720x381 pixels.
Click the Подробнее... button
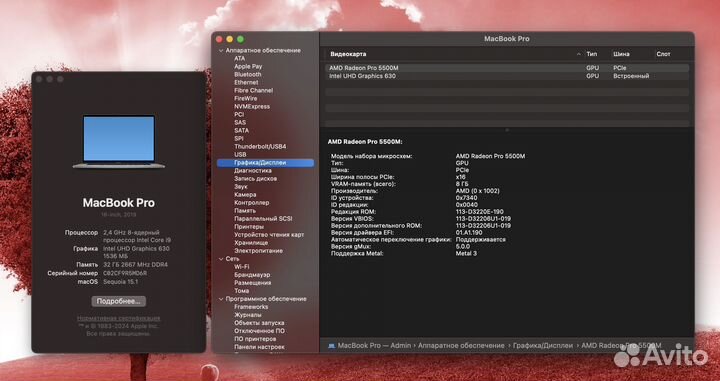click(118, 301)
